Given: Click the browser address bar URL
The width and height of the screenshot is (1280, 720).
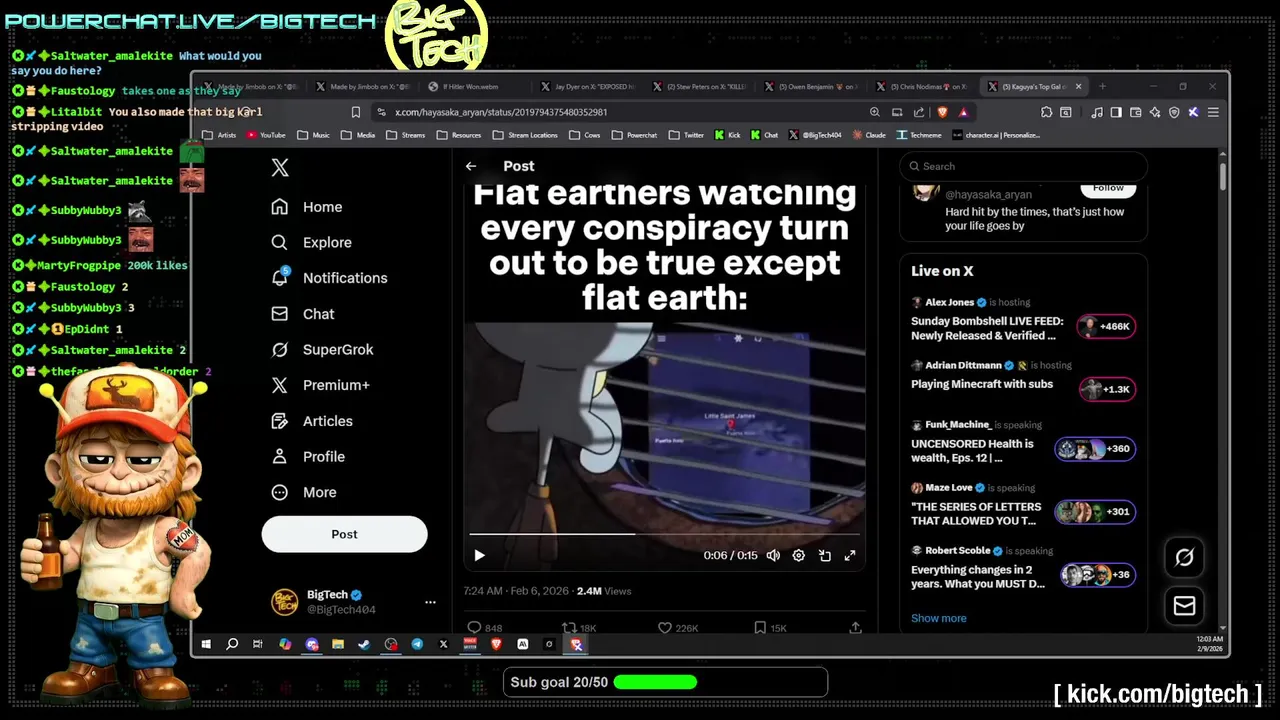Looking at the screenshot, I should 500,112.
